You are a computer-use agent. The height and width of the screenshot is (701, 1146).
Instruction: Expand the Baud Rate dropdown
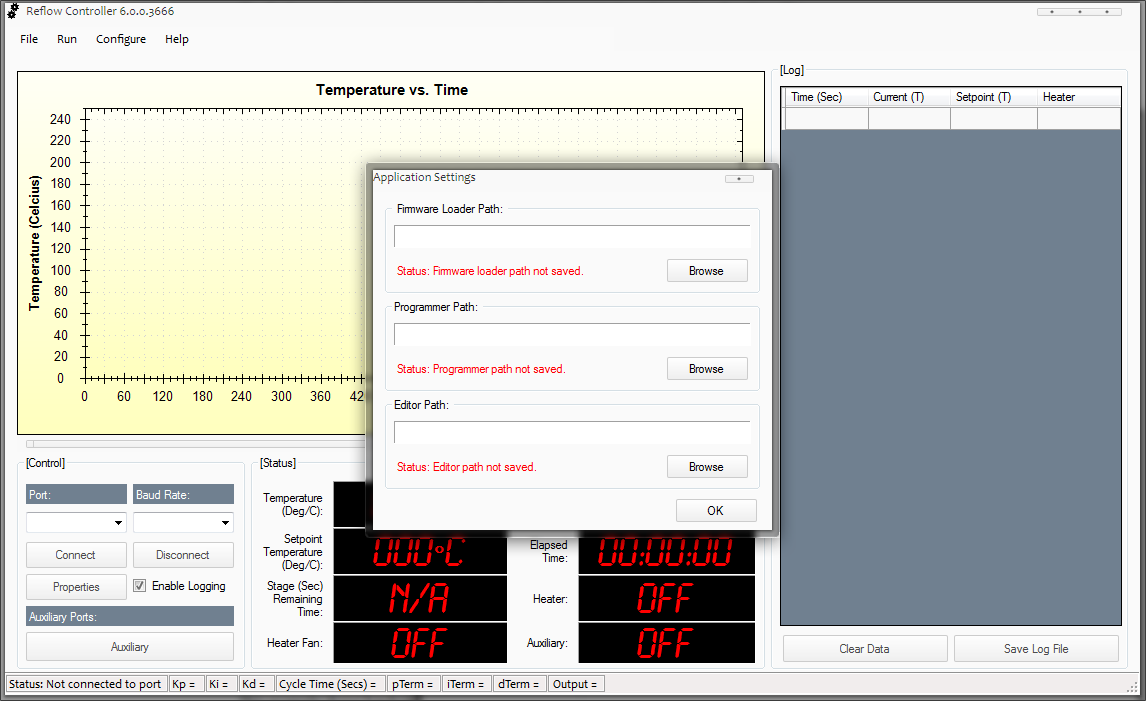[x=225, y=522]
